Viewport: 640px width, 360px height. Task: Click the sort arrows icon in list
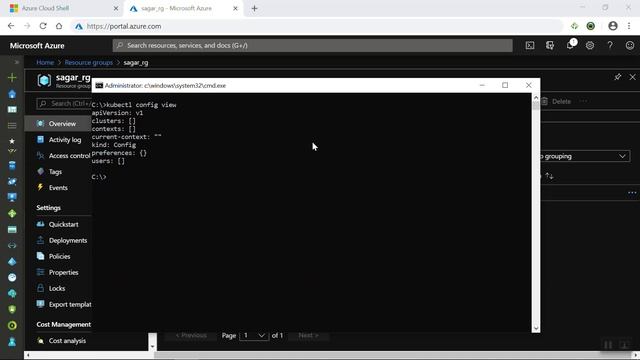[549, 176]
